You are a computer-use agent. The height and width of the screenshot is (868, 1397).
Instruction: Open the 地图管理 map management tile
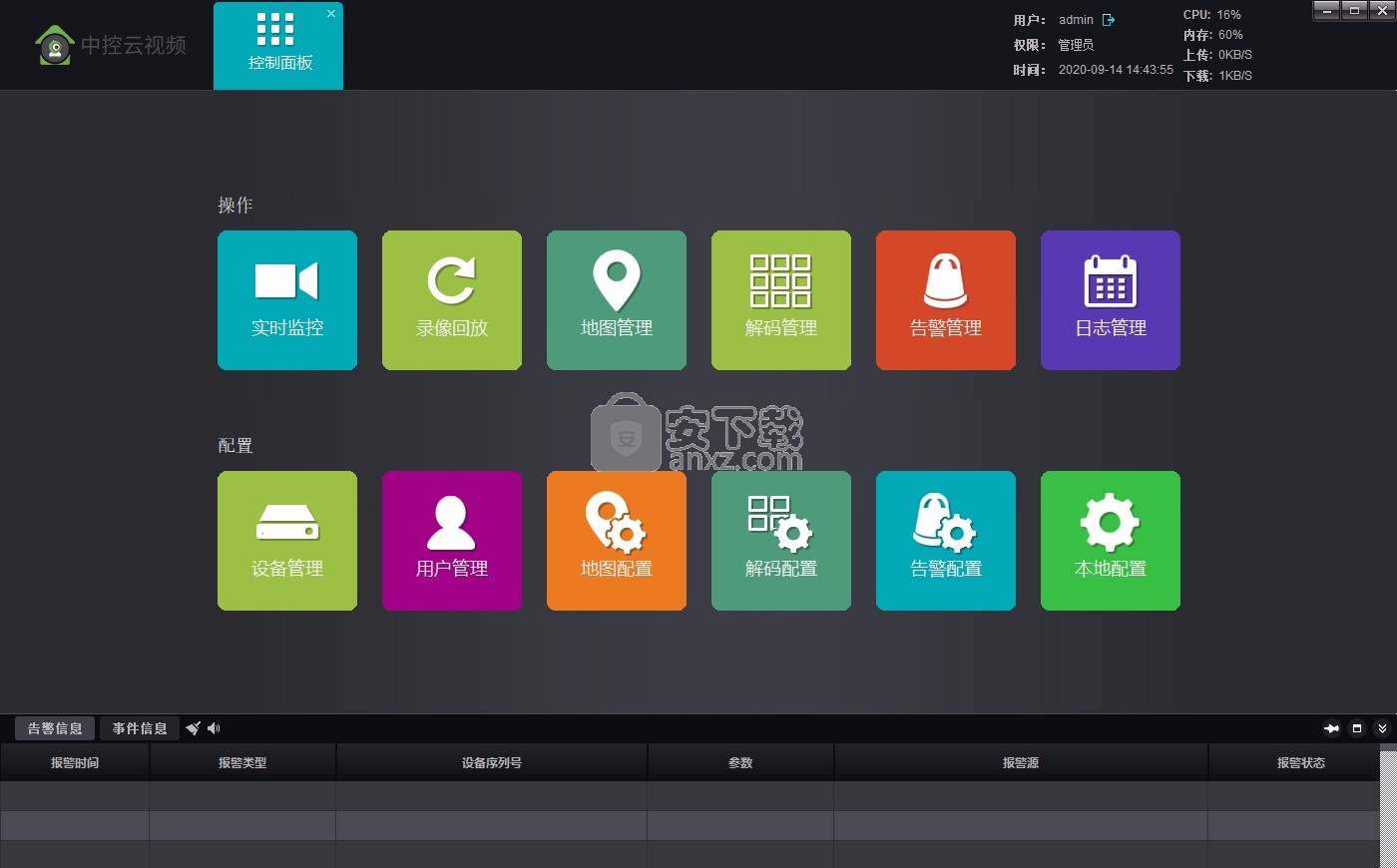click(617, 300)
